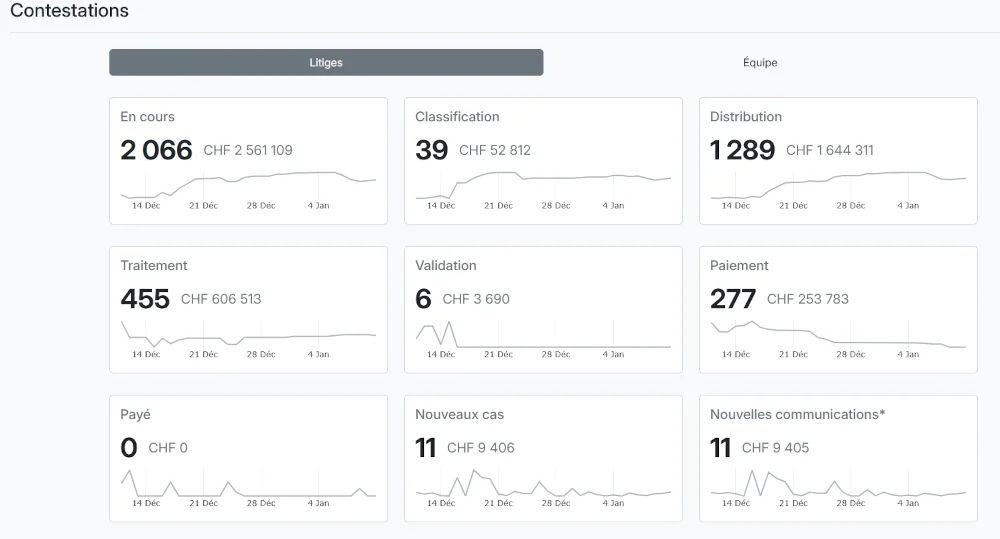Image resolution: width=1000 pixels, height=539 pixels.
Task: Open the Distribution card
Action: click(x=838, y=161)
